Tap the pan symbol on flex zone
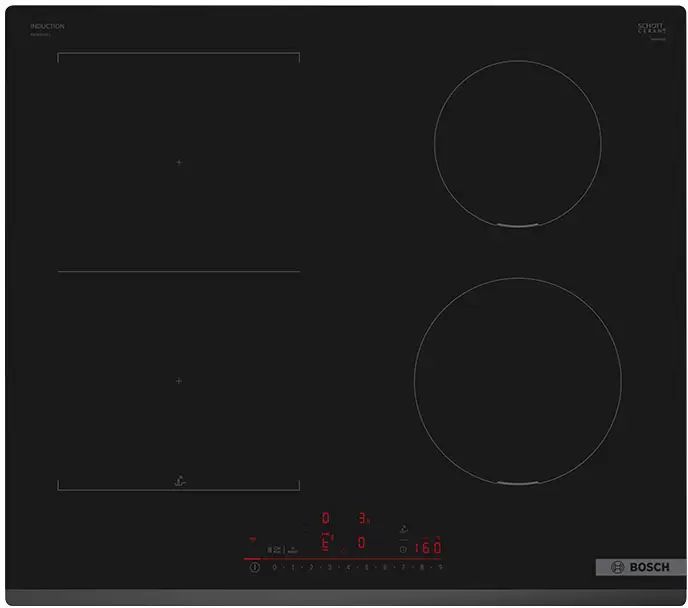This screenshot has height=608, width=688. 179,480
